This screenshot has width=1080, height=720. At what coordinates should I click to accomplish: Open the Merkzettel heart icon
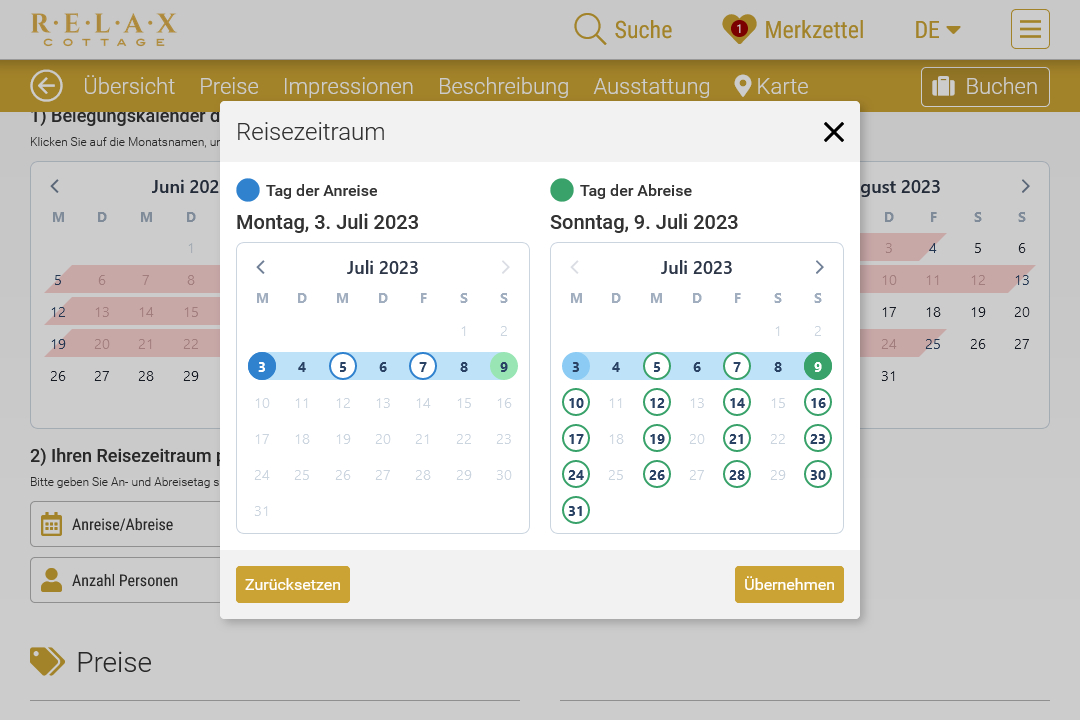739,29
